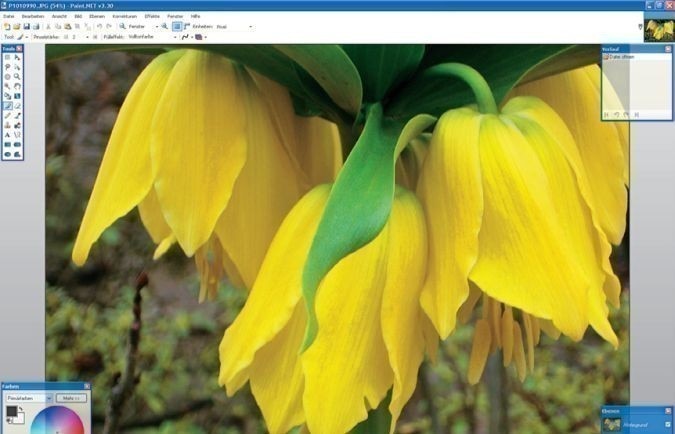Open the Effekte menu
Viewport: 675px width, 434px height.
pyautogui.click(x=151, y=17)
